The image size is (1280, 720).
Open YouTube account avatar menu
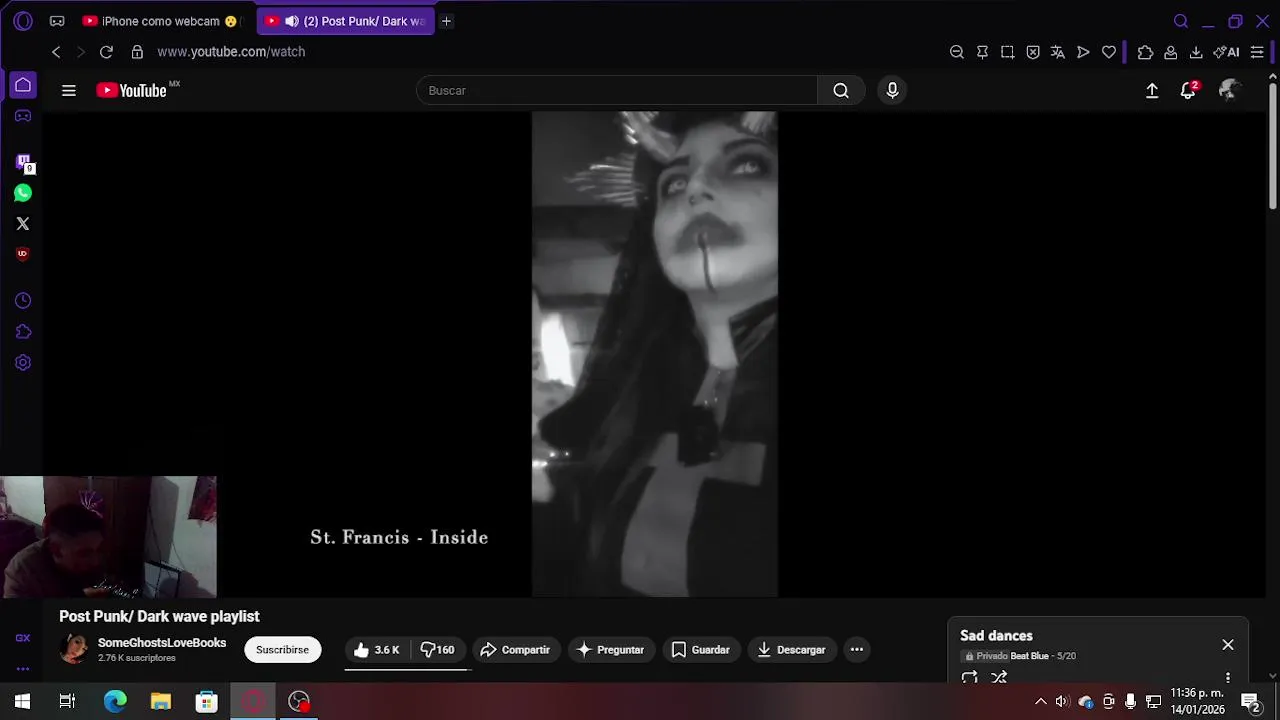click(x=1229, y=91)
